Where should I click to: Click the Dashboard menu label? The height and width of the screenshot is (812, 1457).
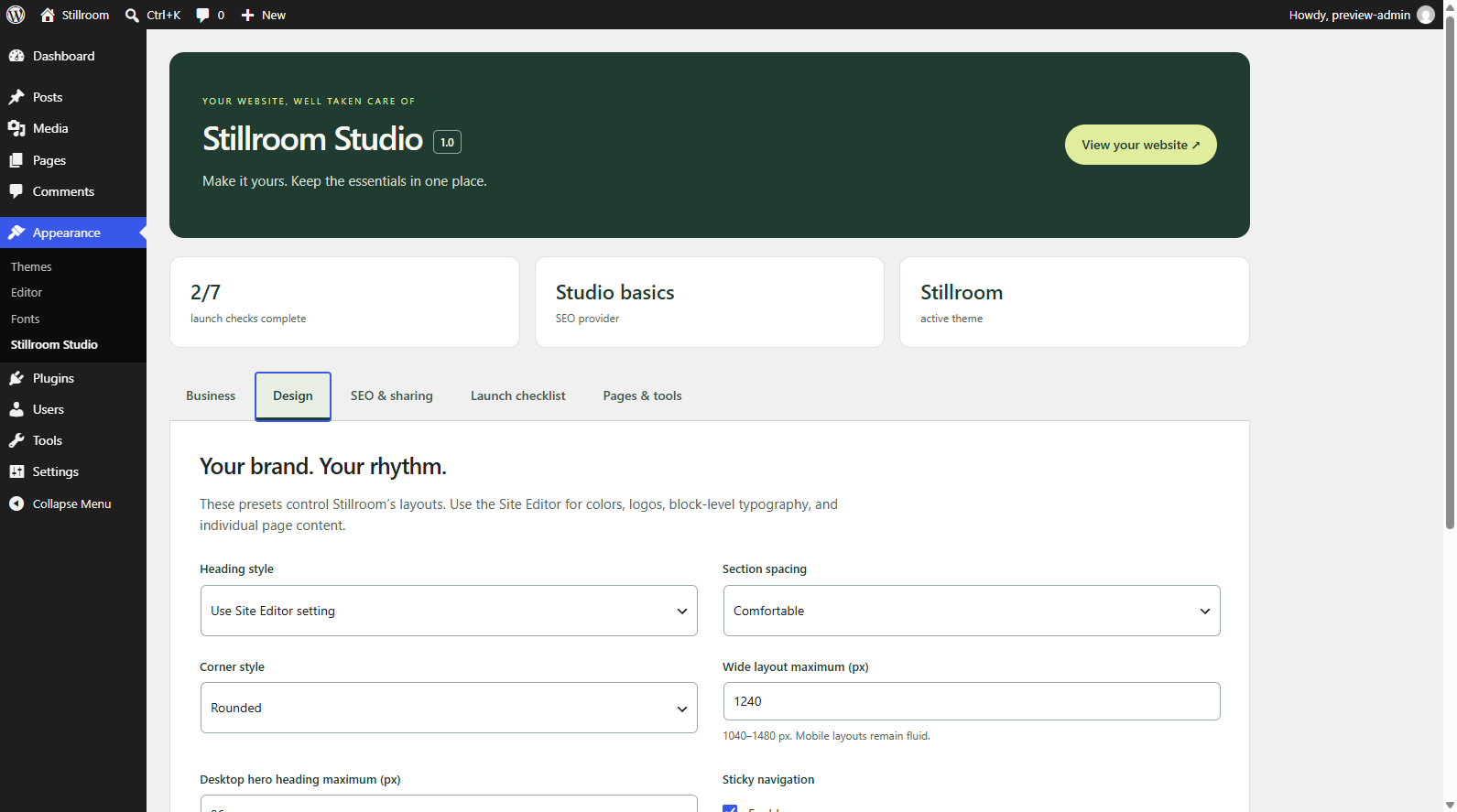pos(64,56)
